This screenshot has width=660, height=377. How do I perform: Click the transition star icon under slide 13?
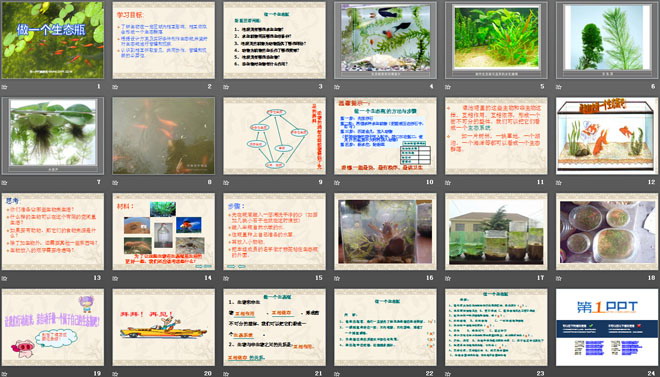point(4,278)
